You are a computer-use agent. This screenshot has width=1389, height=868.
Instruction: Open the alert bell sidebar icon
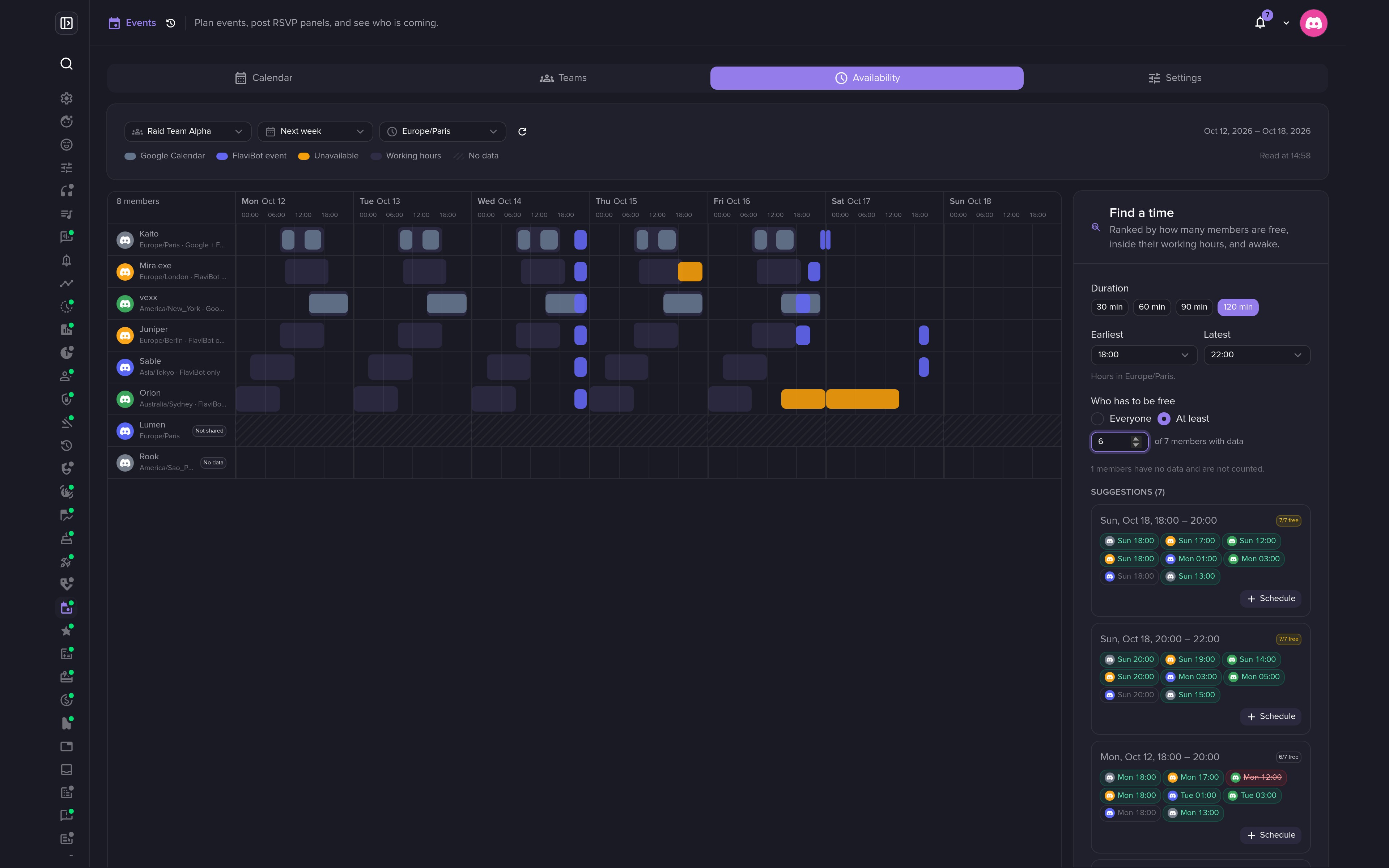click(x=67, y=261)
